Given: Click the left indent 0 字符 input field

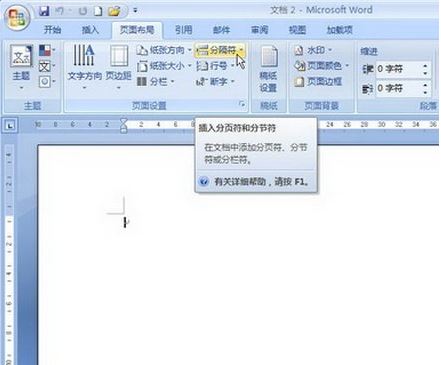Looking at the screenshot, I should [398, 69].
